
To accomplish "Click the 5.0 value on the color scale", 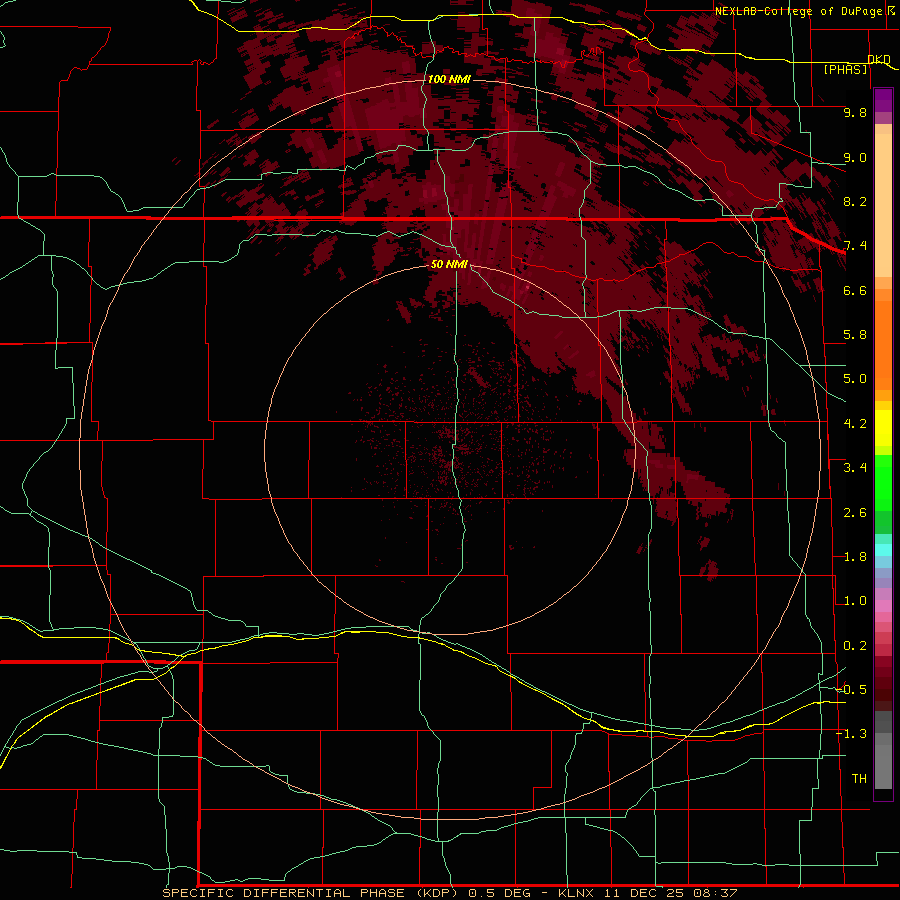I will (x=855, y=379).
